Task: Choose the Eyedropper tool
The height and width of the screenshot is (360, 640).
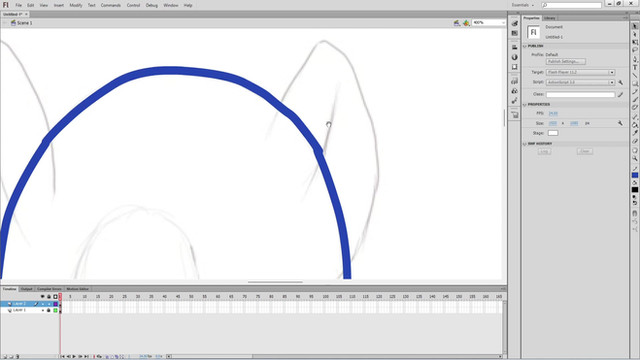Action: coord(635,133)
